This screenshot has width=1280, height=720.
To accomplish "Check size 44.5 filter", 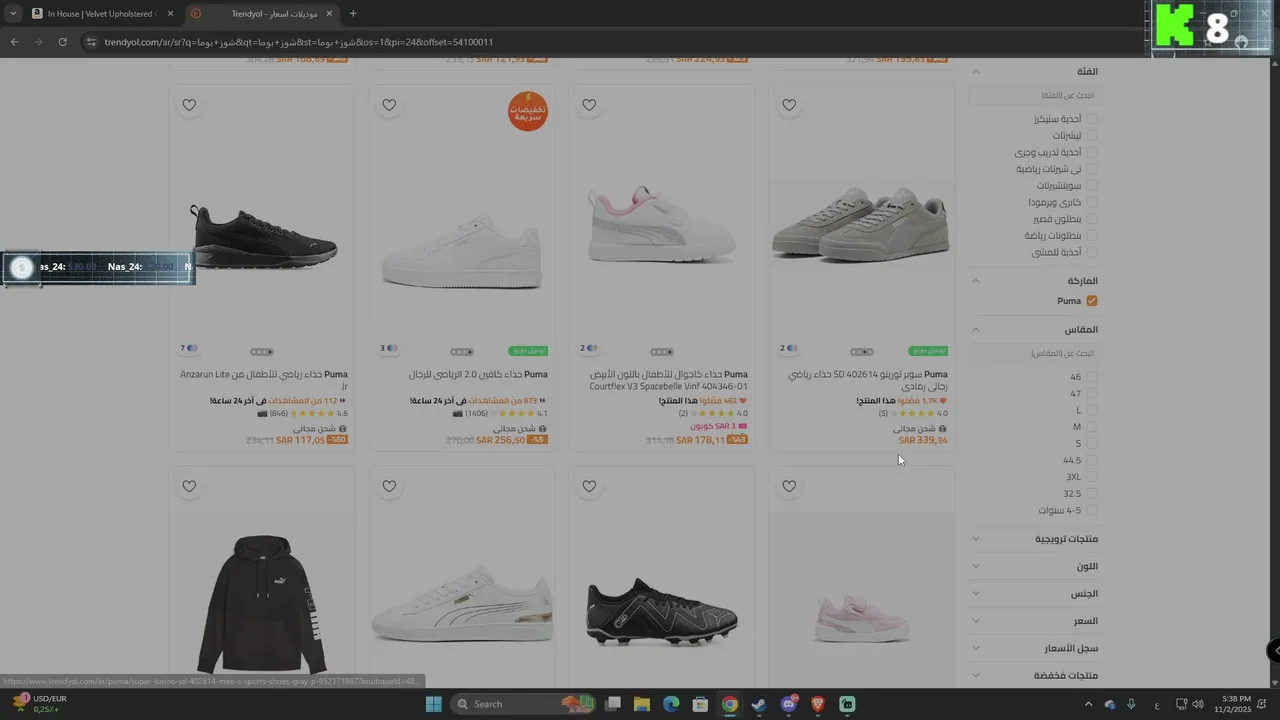I will point(1092,461).
